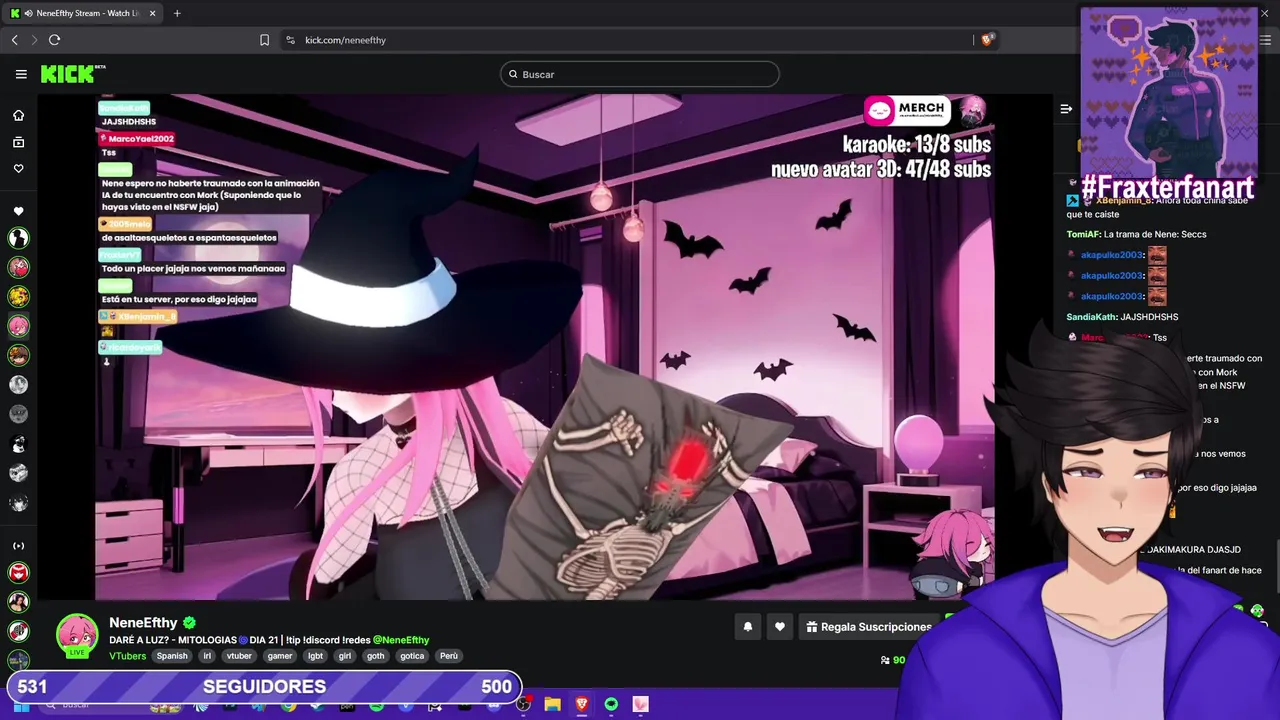Click NeneEfthy verified badge
The height and width of the screenshot is (720, 1280).
coord(189,622)
